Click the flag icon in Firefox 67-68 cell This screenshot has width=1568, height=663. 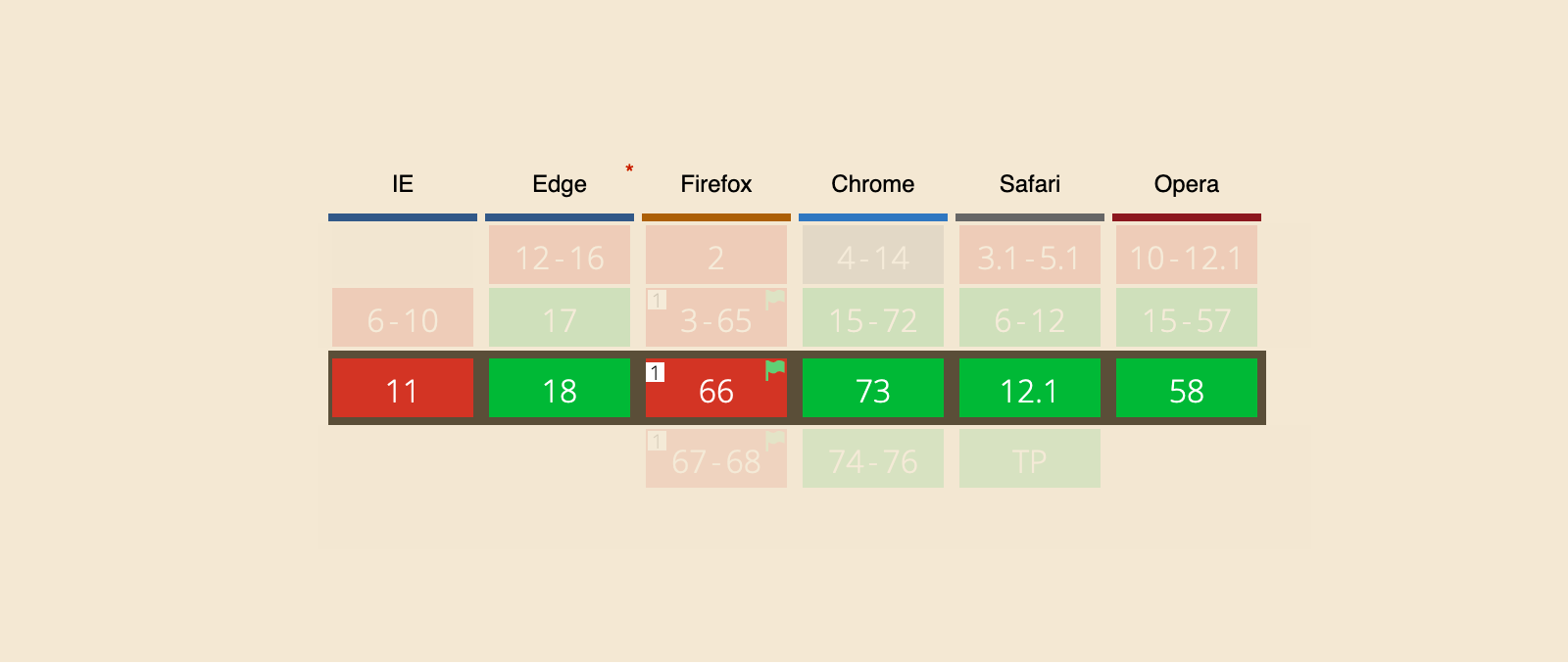point(775,440)
